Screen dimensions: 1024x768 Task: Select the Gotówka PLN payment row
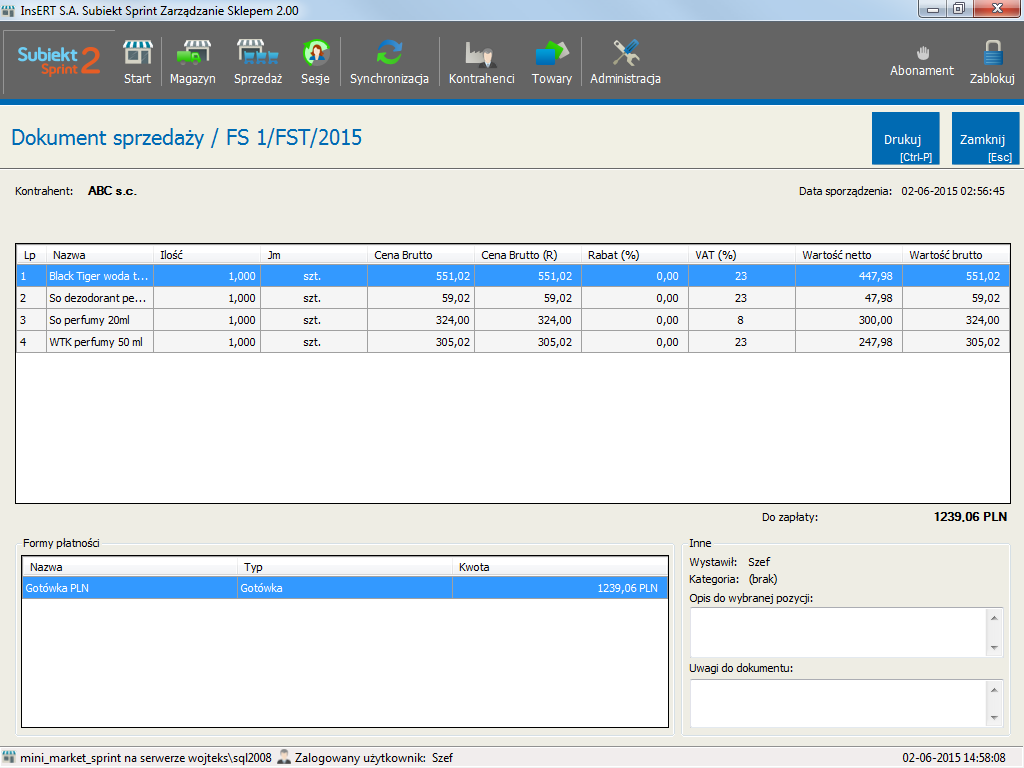[x=345, y=588]
